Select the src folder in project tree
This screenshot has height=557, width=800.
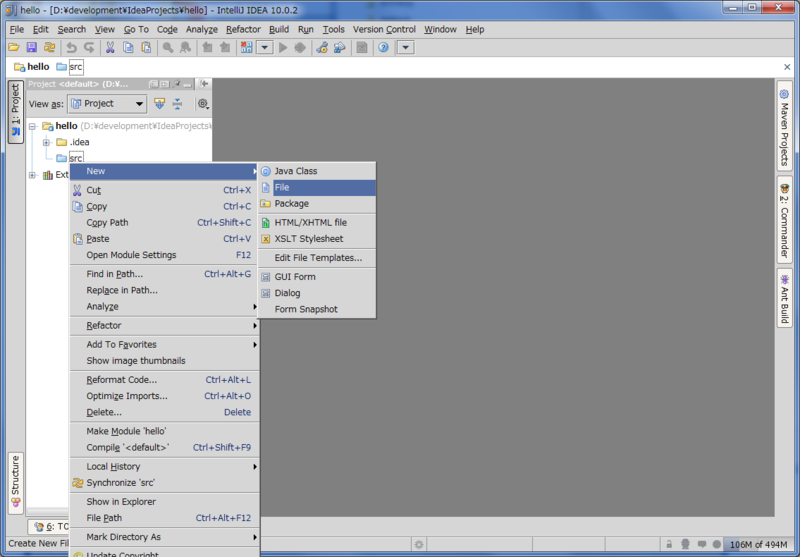click(69, 158)
